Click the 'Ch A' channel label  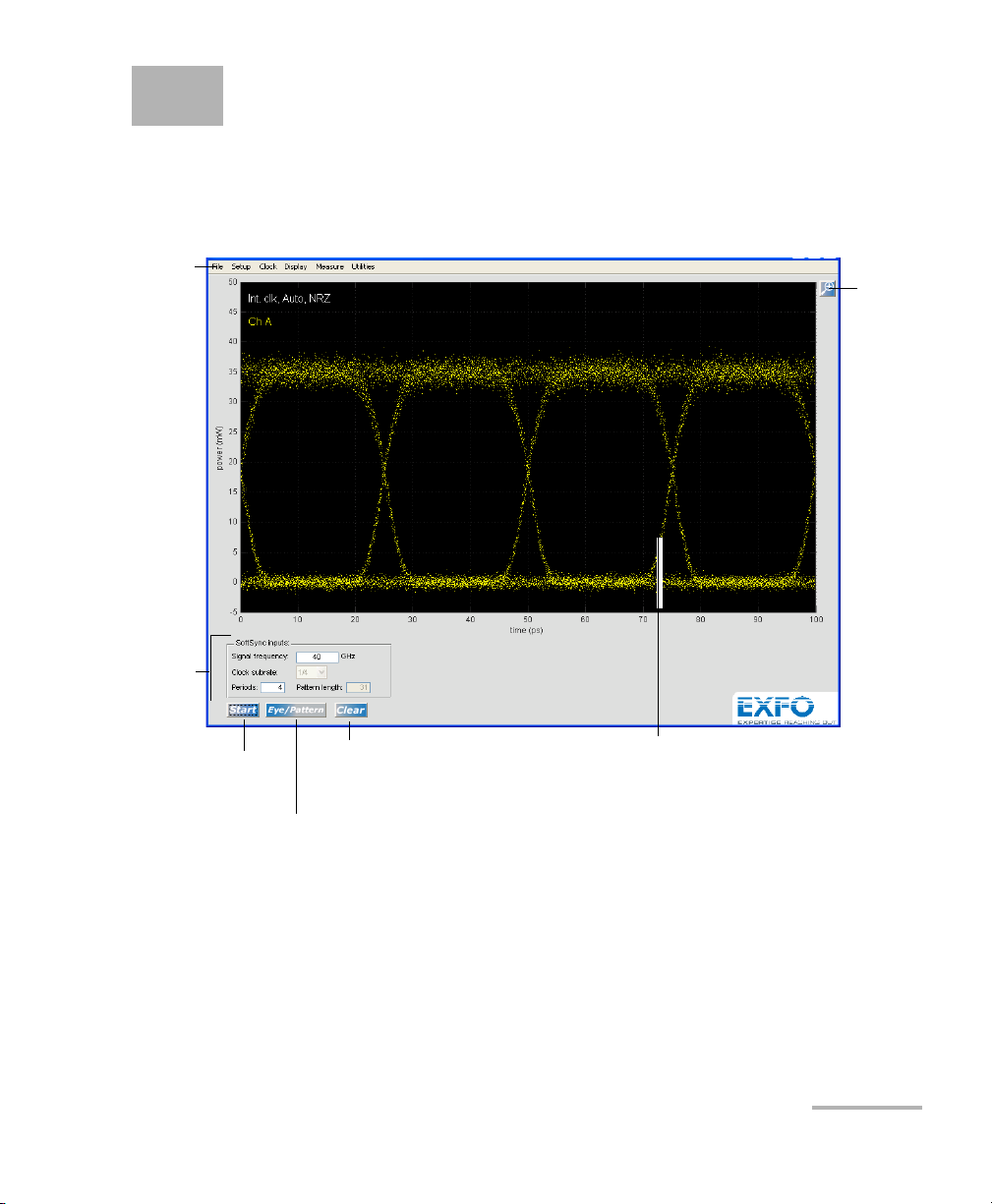[x=261, y=320]
